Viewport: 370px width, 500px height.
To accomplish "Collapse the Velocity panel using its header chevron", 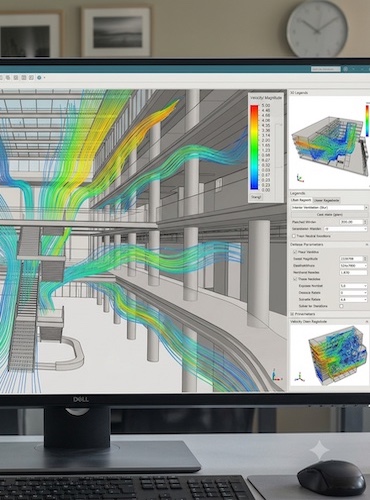I will [366, 322].
